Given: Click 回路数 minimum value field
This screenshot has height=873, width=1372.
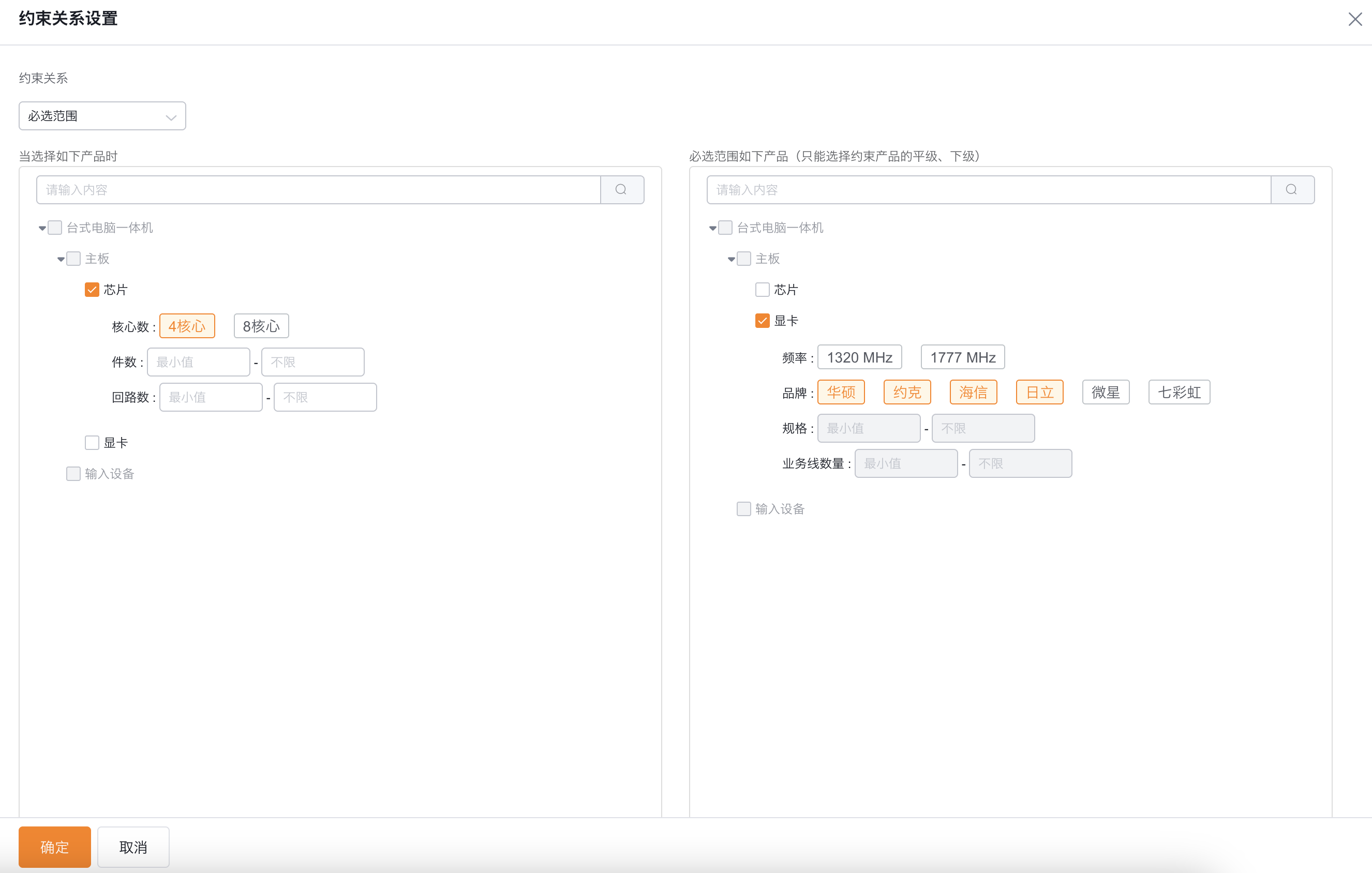Looking at the screenshot, I should (x=211, y=397).
